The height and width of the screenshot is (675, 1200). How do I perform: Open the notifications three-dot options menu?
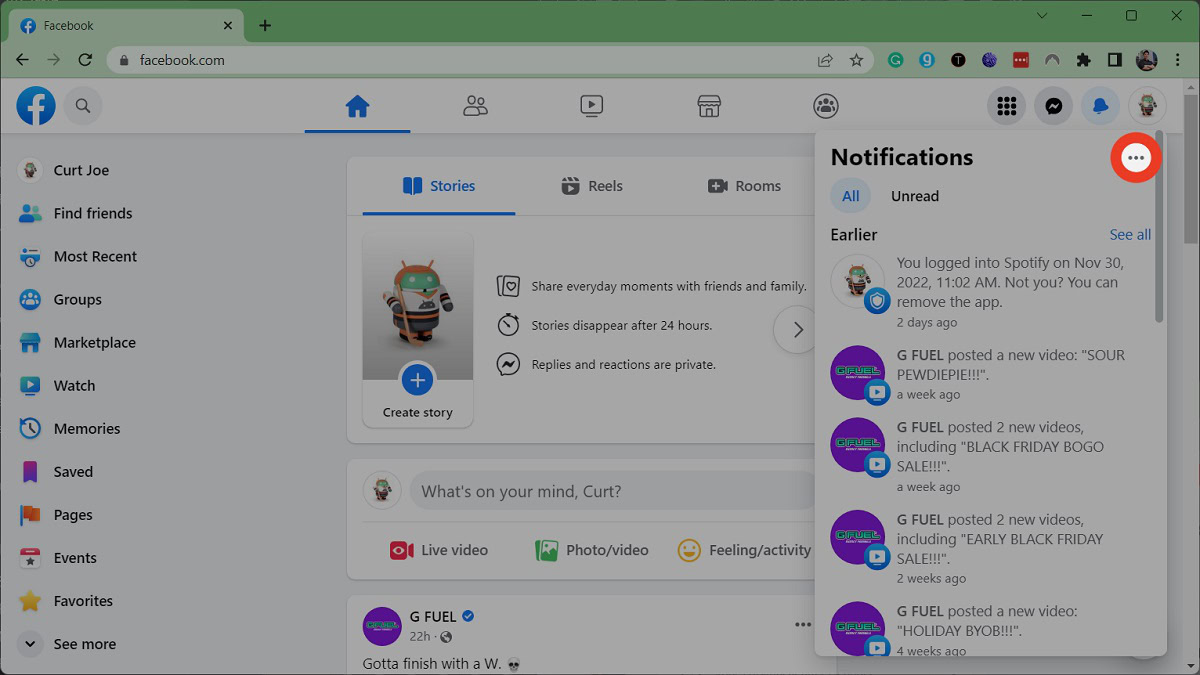[x=1135, y=158]
